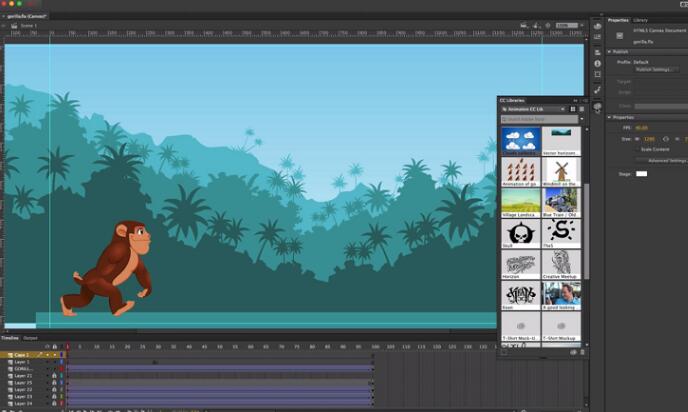This screenshot has width=688, height=412.
Task: Click the CC Libraries search field
Action: pos(540,119)
